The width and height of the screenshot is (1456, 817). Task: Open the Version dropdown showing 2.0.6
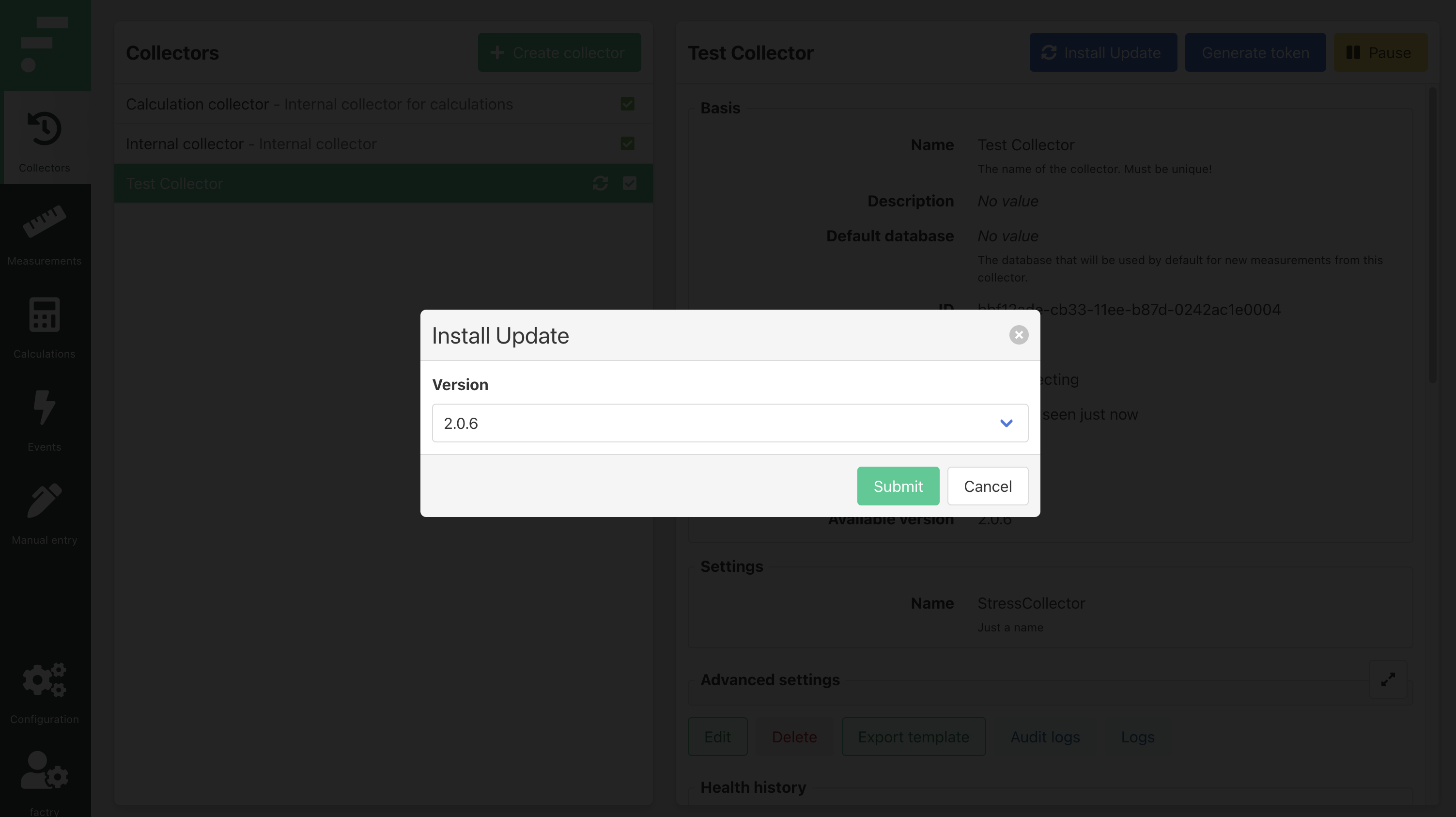[x=730, y=423]
